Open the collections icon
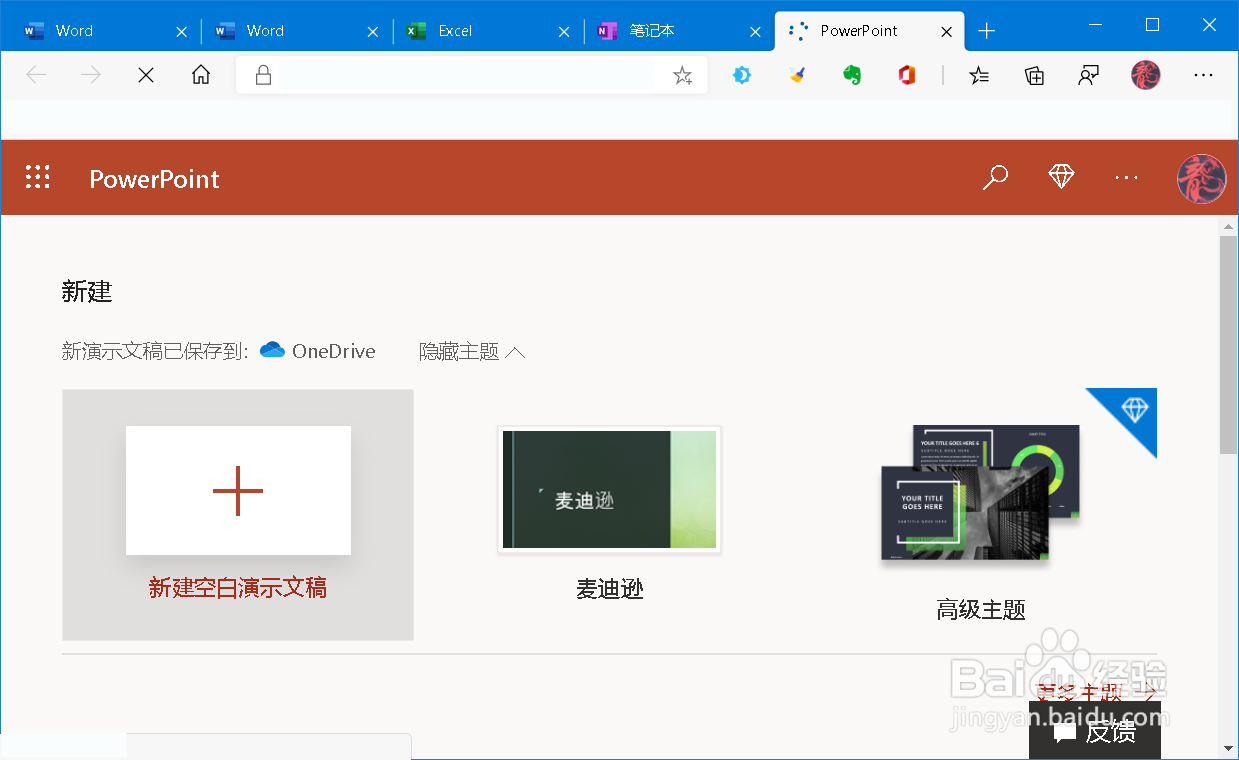The width and height of the screenshot is (1239, 760). [x=1035, y=75]
